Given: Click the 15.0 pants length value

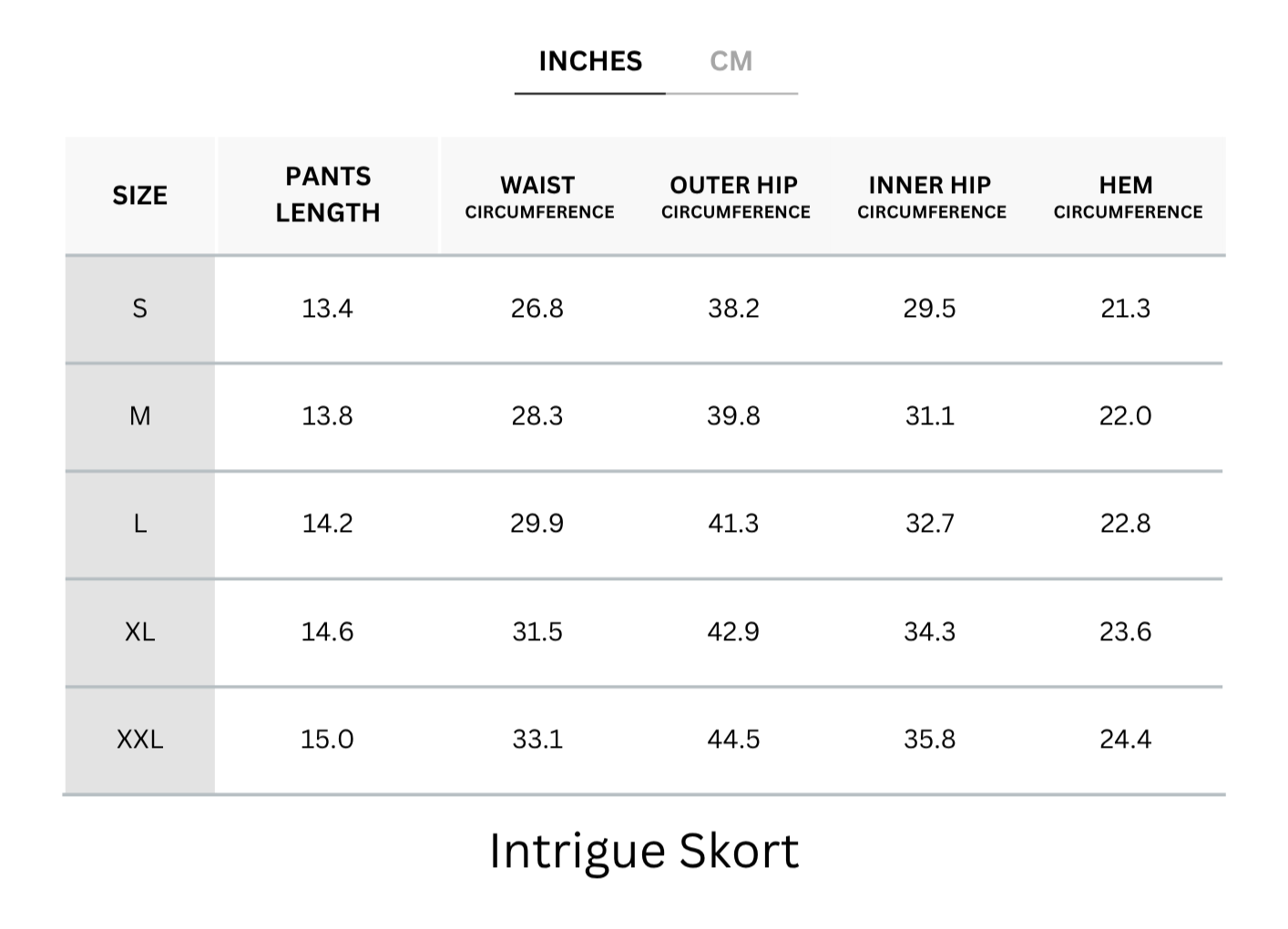Looking at the screenshot, I should click(x=327, y=740).
